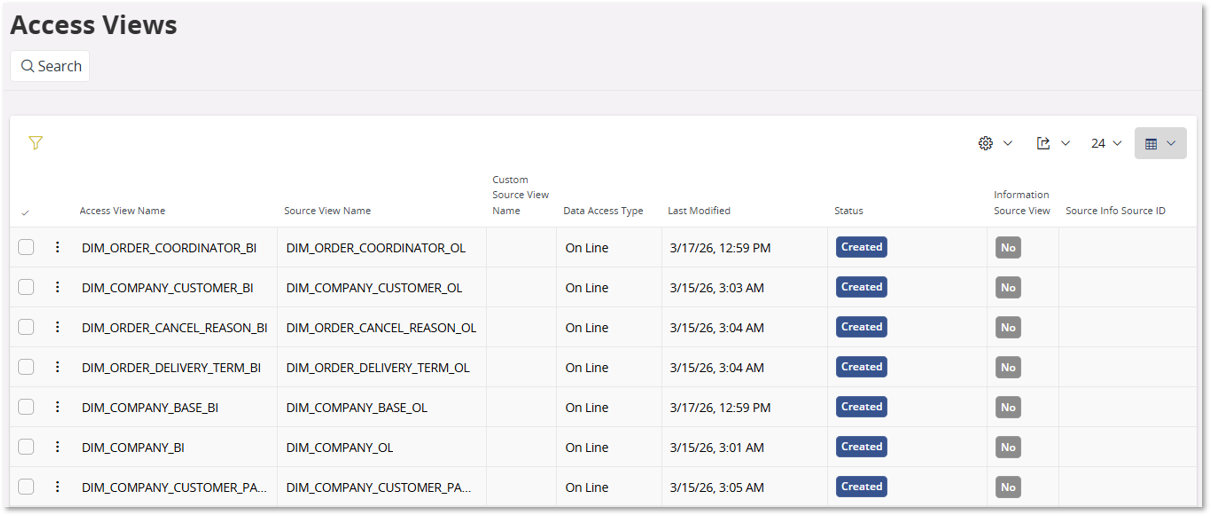1211x516 pixels.
Task: Sort by Access View Name column header
Action: pyautogui.click(x=122, y=211)
